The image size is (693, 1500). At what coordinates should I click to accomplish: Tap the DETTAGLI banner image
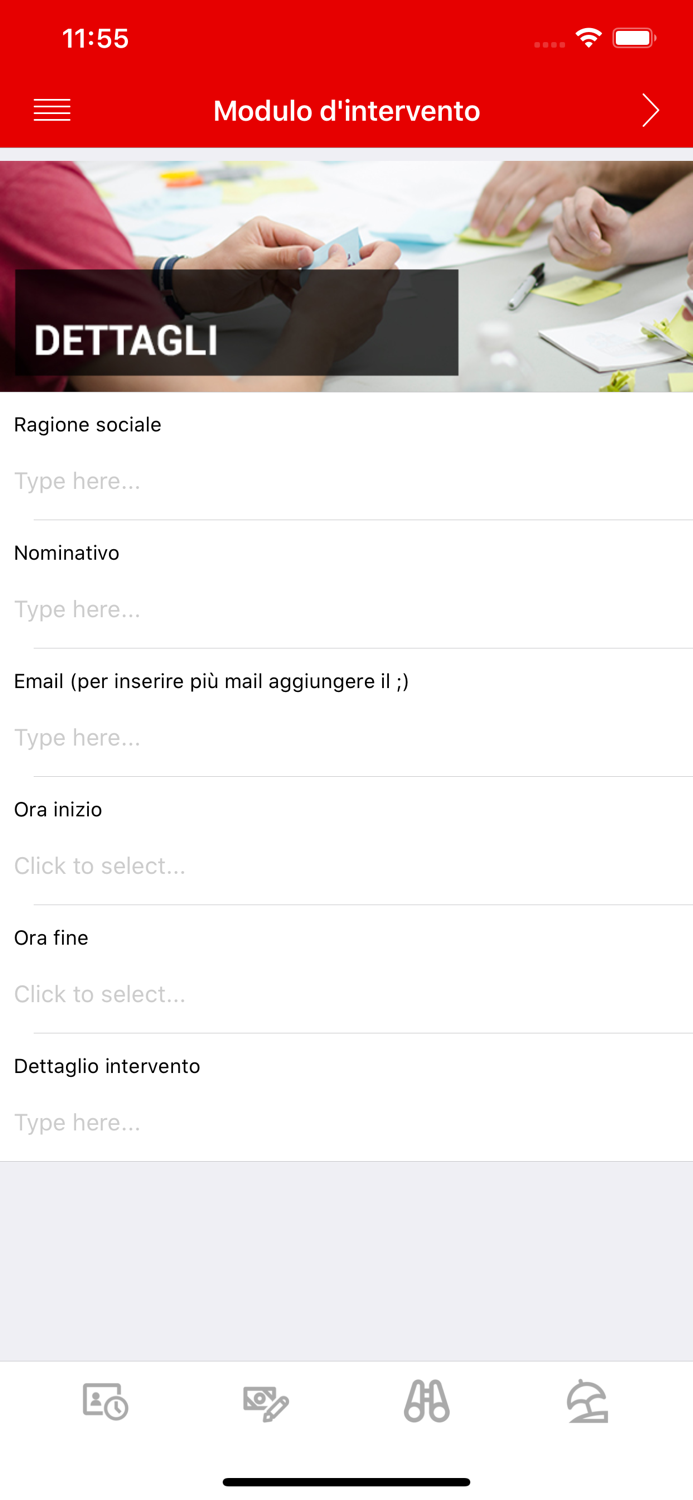click(x=346, y=277)
